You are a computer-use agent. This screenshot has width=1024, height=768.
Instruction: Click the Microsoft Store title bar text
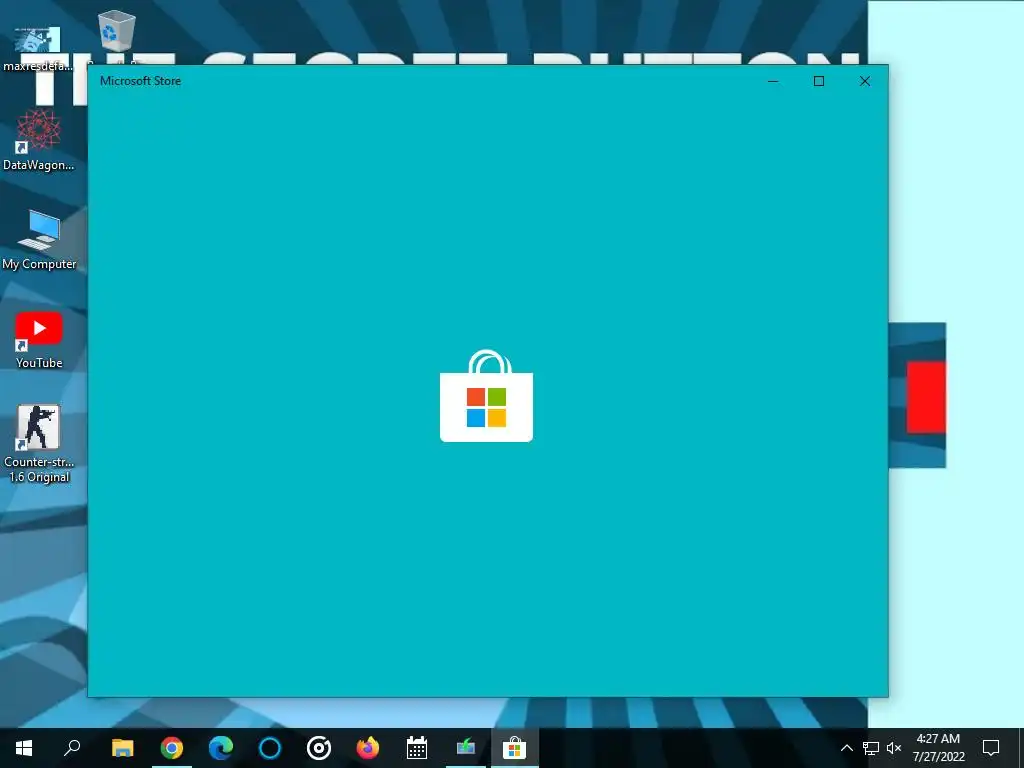click(140, 81)
